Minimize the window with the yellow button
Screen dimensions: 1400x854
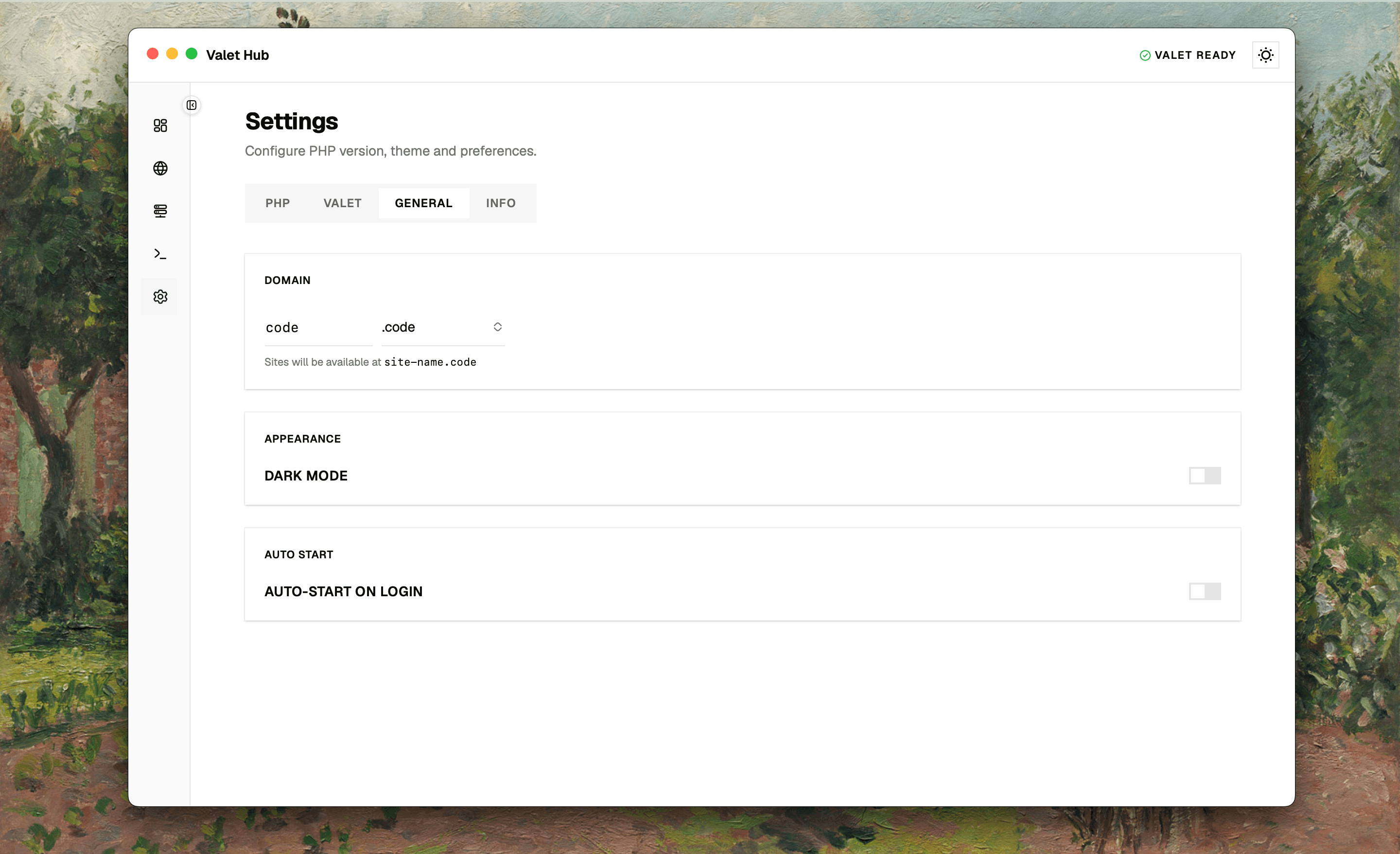(x=172, y=53)
